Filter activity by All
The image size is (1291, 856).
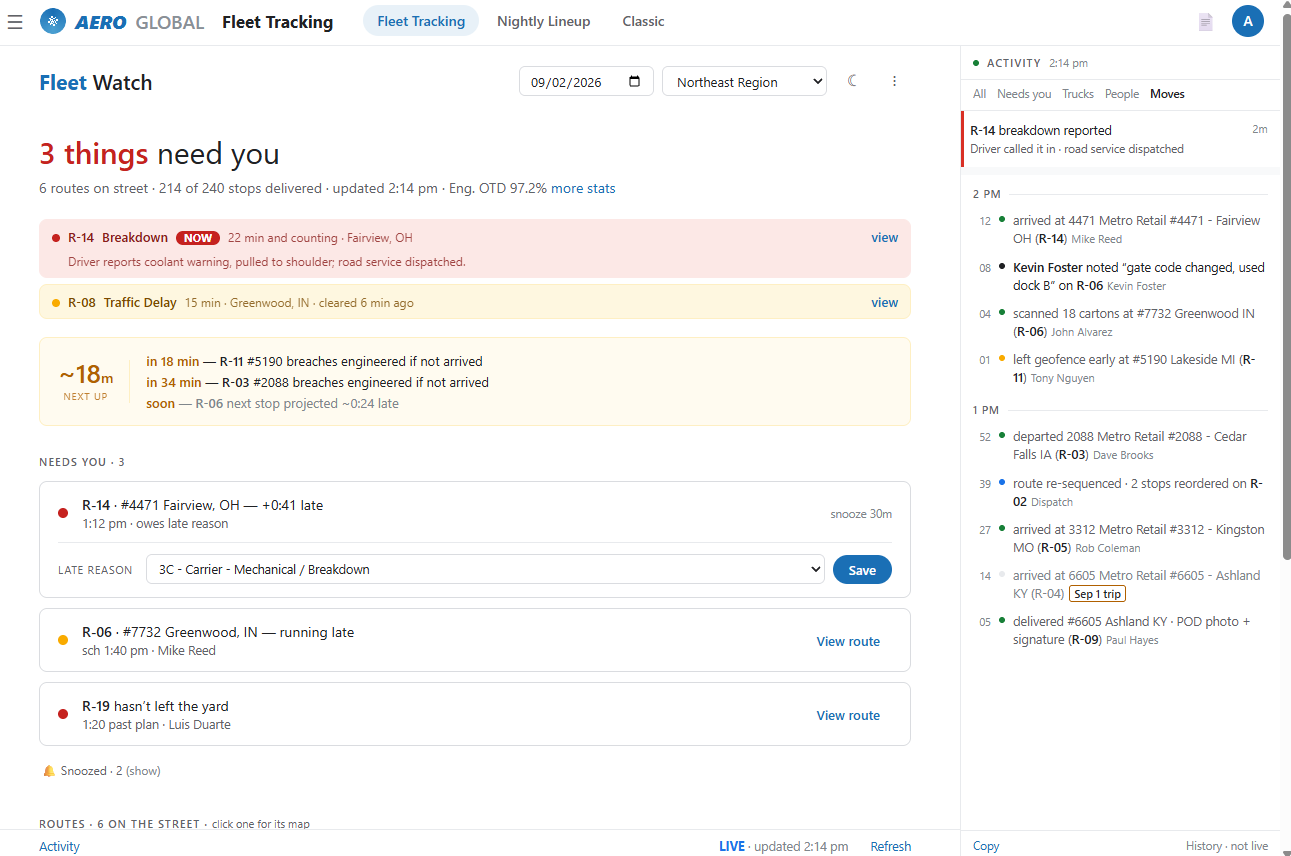point(979,94)
